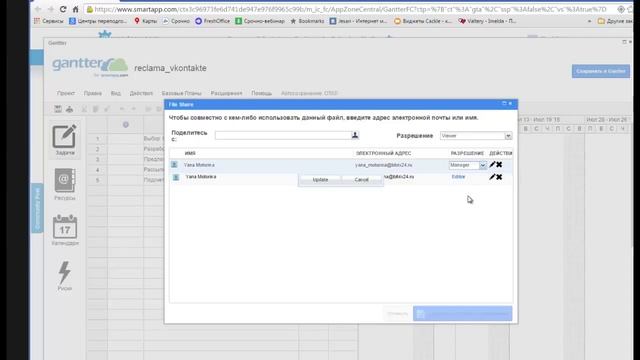640x360 pixels.
Task: Open the Базовые Планы menu
Action: pyautogui.click(x=182, y=93)
